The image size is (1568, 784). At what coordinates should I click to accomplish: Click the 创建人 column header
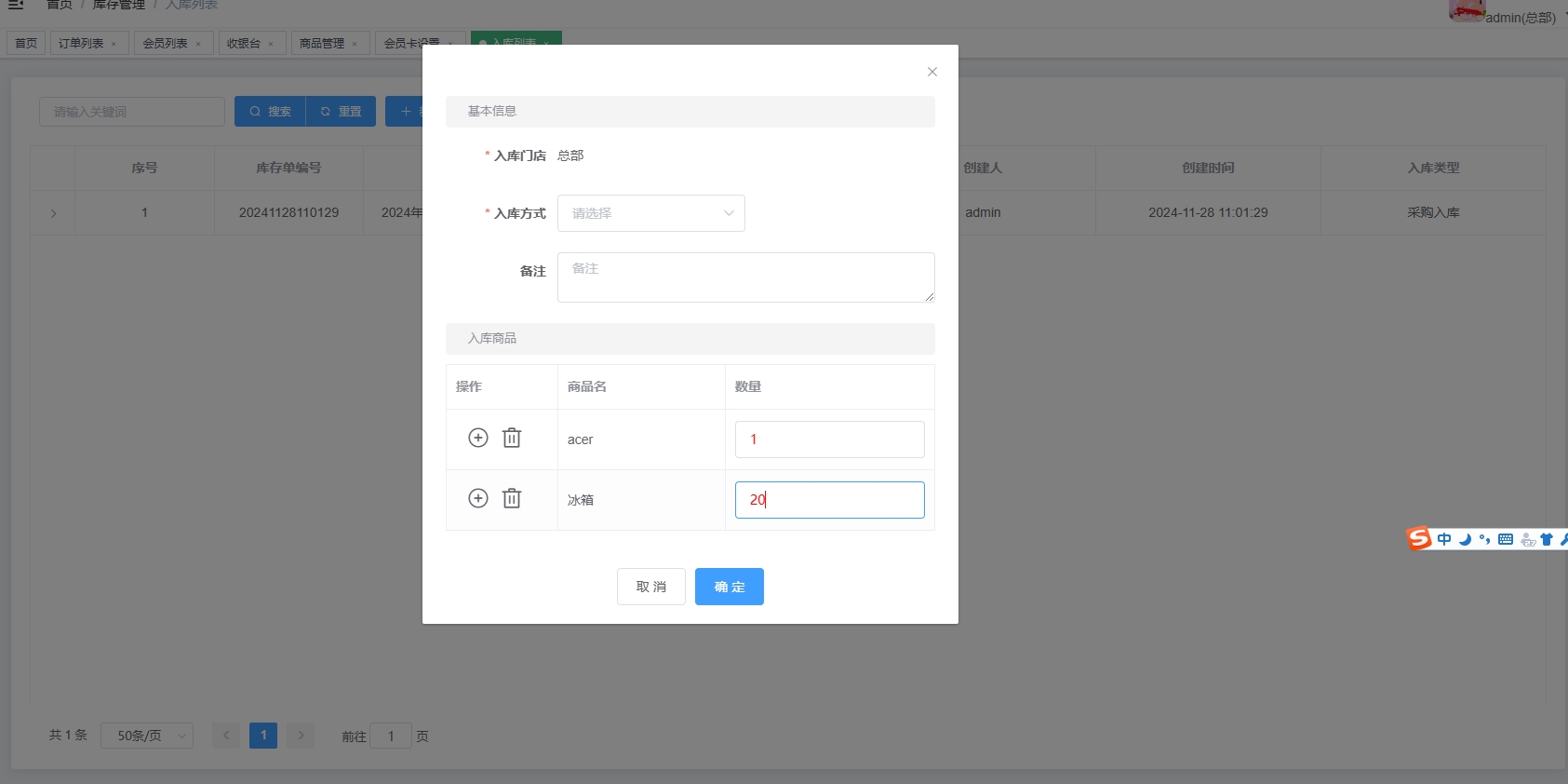pyautogui.click(x=983, y=168)
